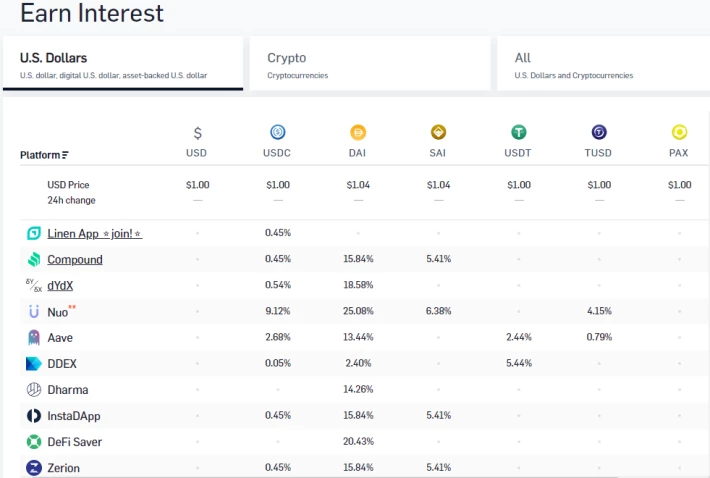Select the U.S. Dollars tab
This screenshot has width=710, height=478.
click(x=123, y=63)
